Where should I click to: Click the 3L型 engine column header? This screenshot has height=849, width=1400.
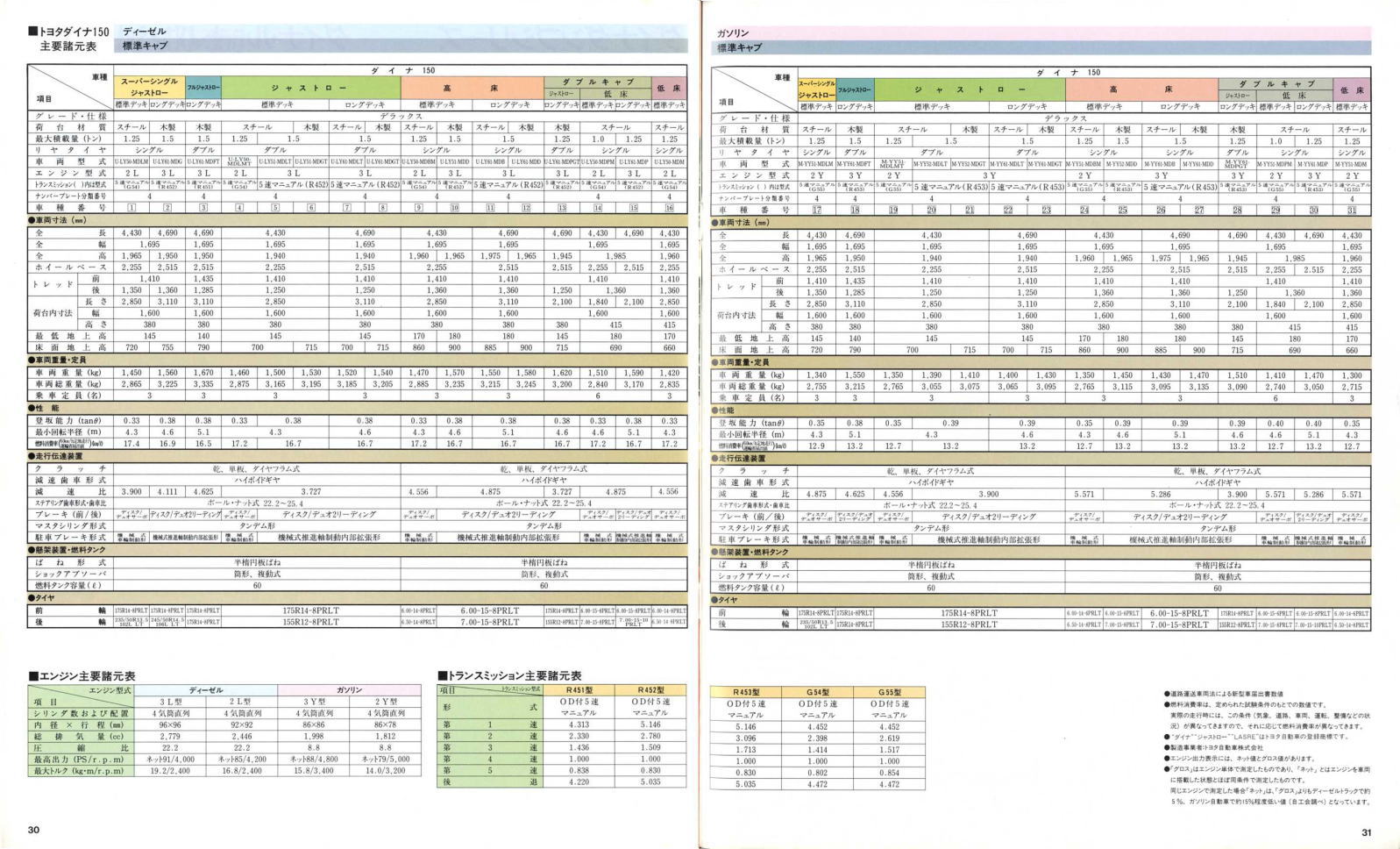coord(167,702)
